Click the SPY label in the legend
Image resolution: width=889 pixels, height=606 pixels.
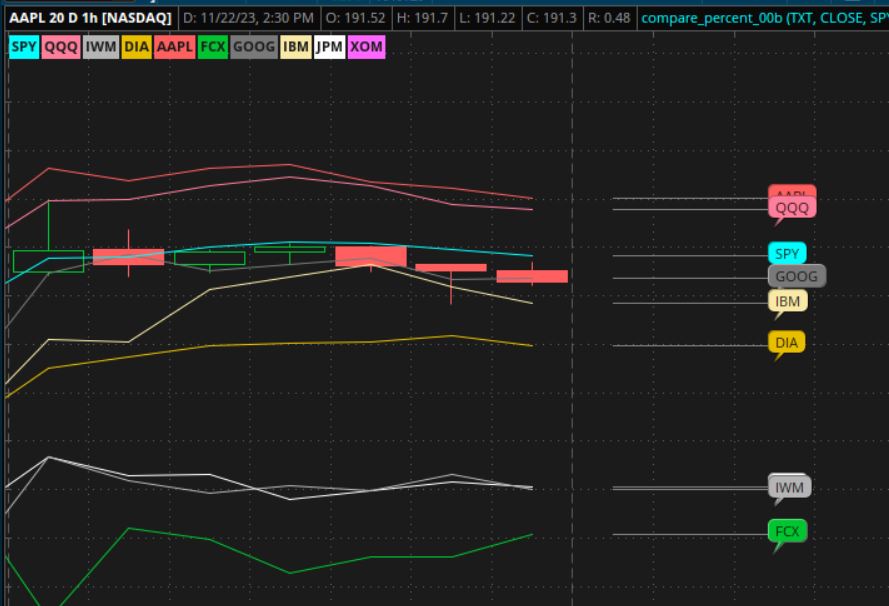click(24, 46)
